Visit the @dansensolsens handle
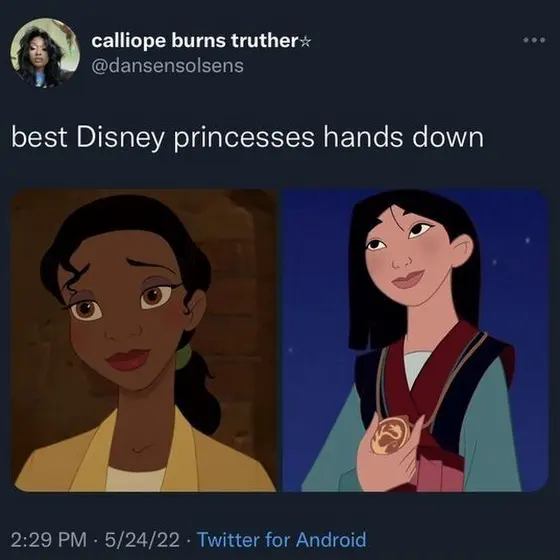Image resolution: width=560 pixels, height=560 pixels. coord(168,66)
